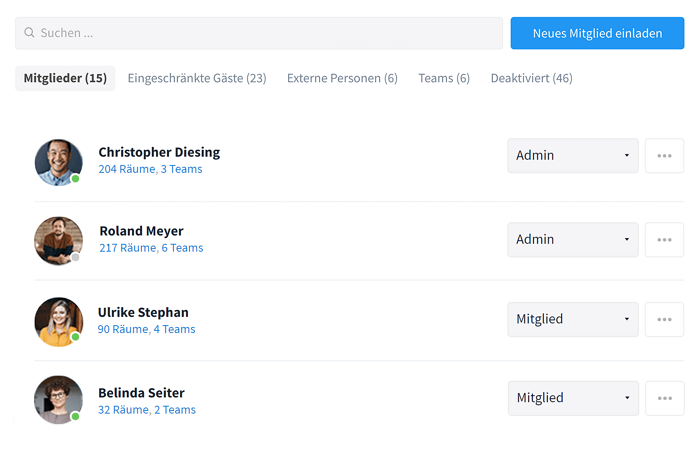Image resolution: width=700 pixels, height=467 pixels.
Task: Open Christopher Diesing's Admin role dropdown
Action: [573, 155]
